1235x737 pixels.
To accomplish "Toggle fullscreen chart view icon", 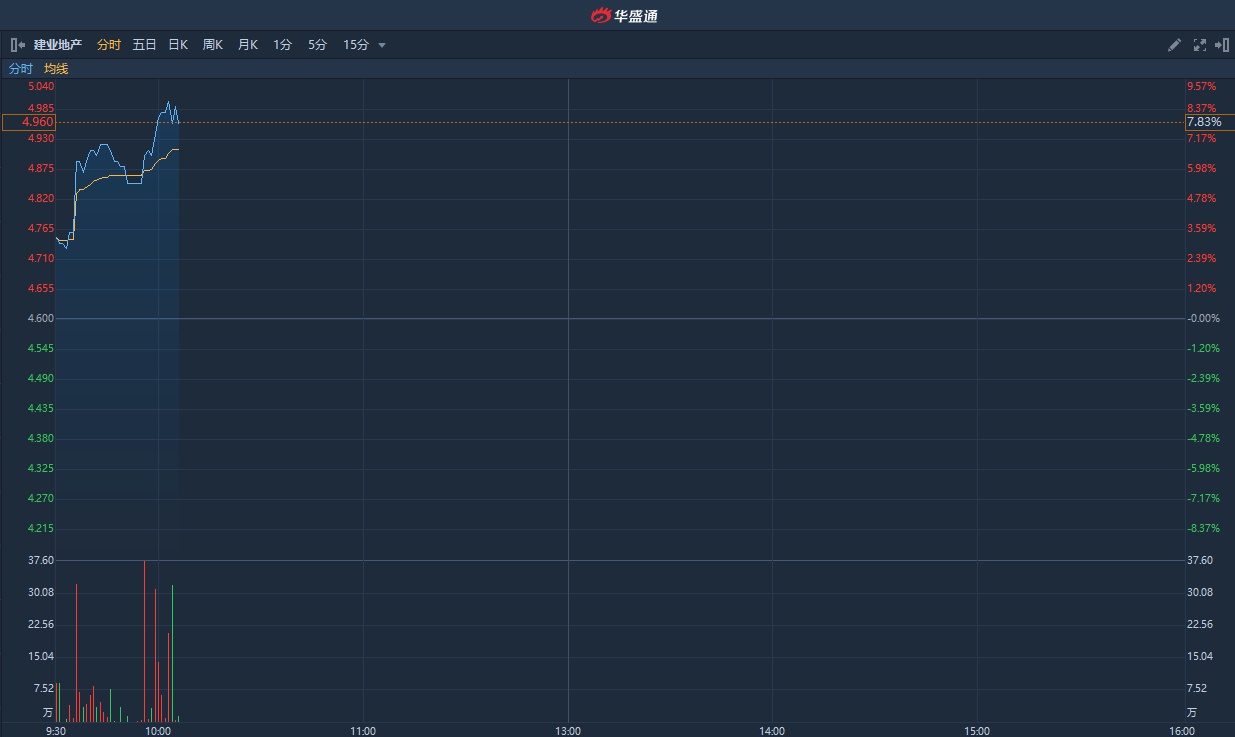I will point(1200,45).
